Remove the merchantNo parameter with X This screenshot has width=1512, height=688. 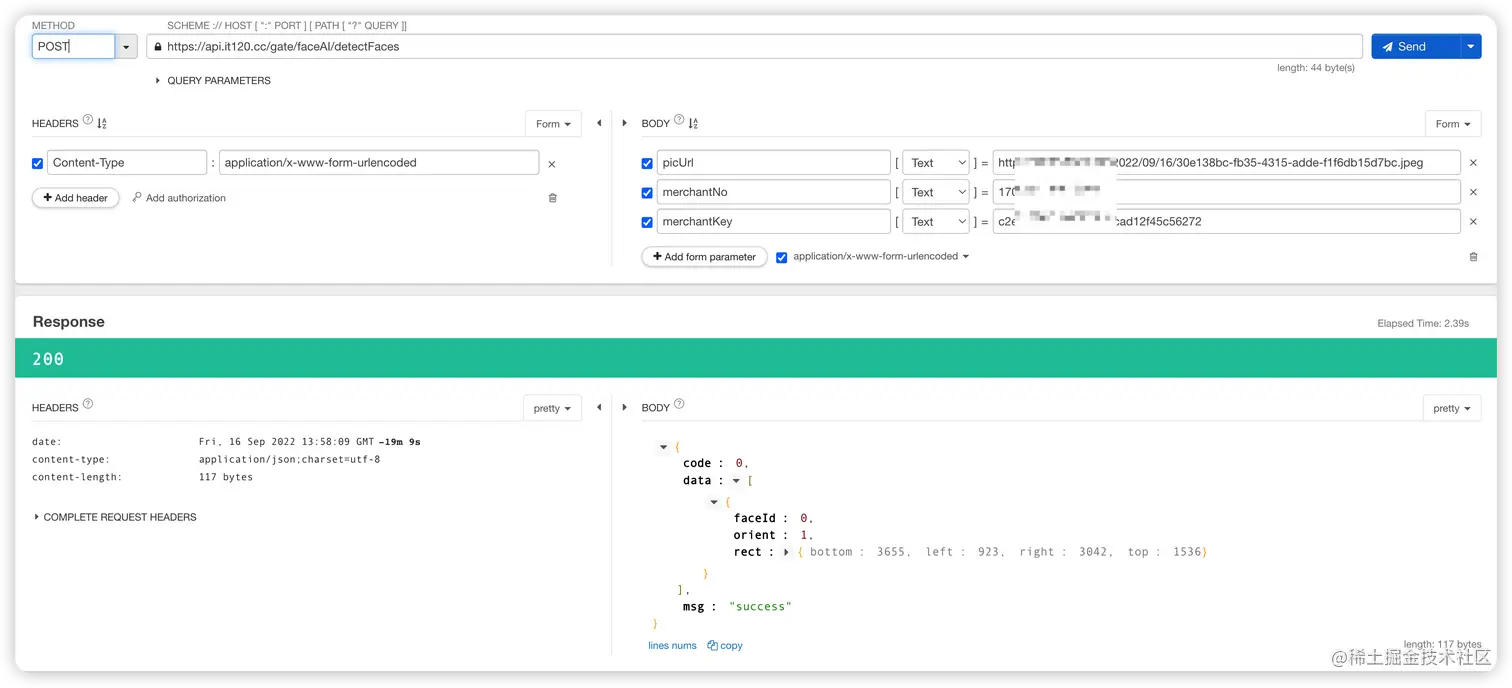tap(1473, 192)
